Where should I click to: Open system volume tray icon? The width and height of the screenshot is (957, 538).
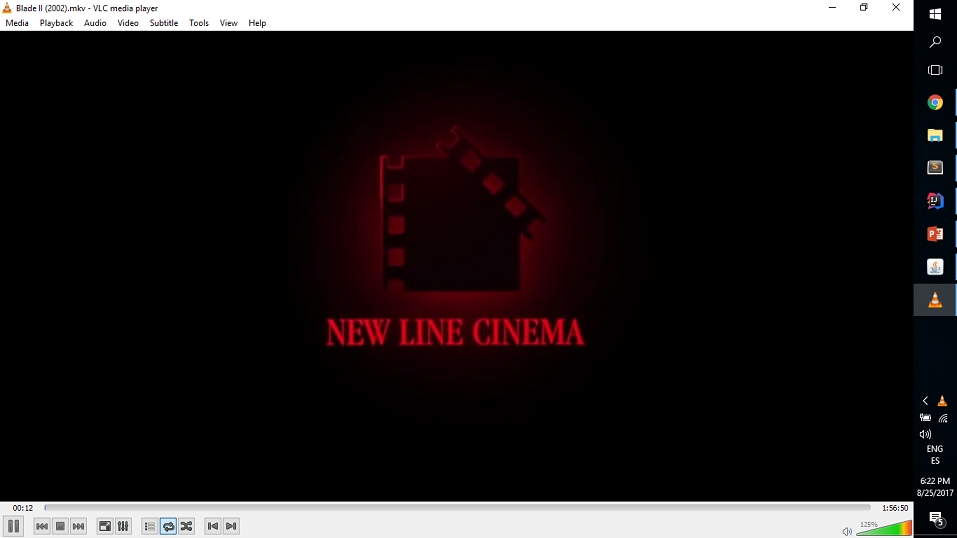point(925,435)
